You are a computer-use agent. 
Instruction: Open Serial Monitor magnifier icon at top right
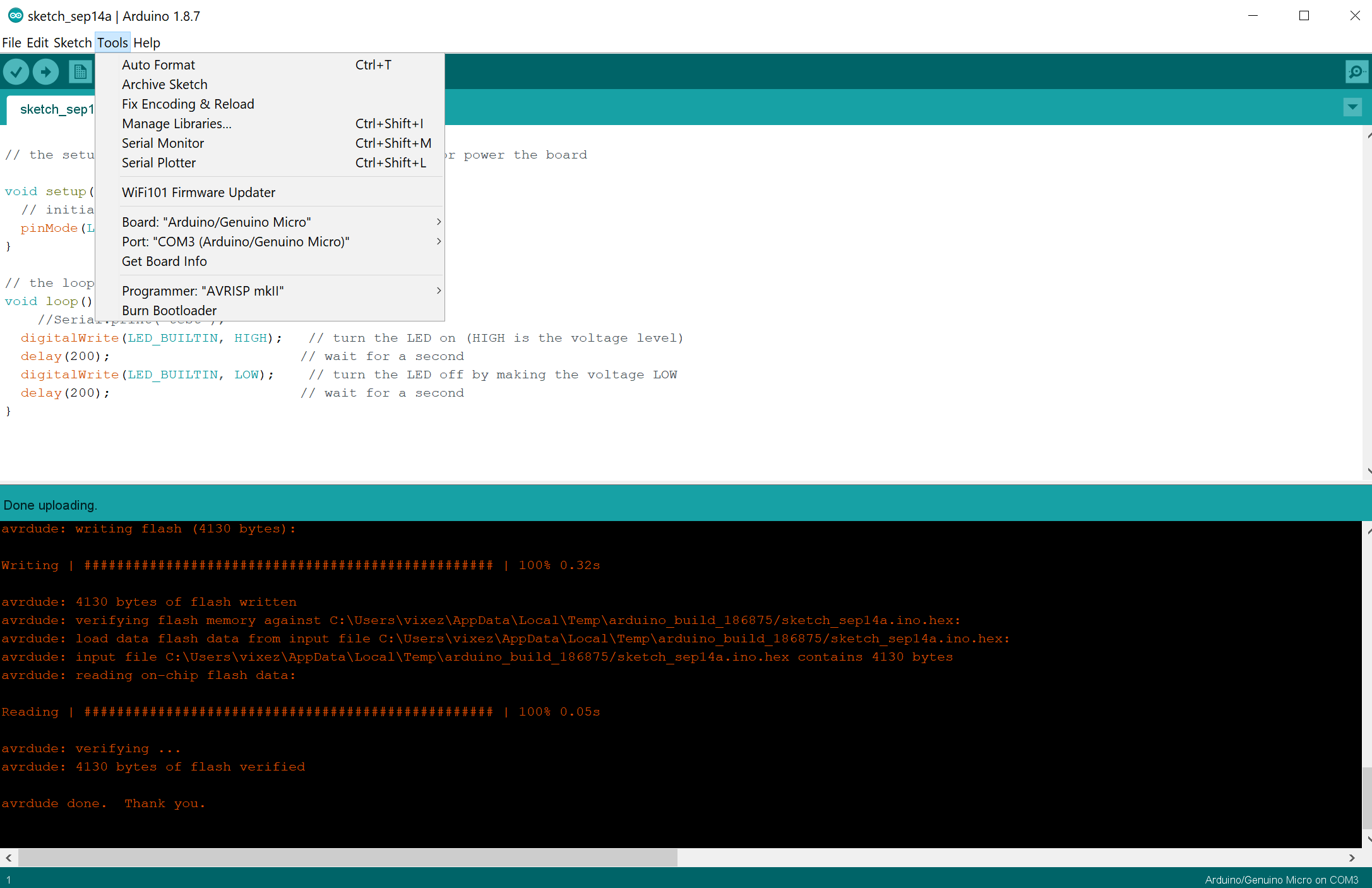pos(1356,72)
